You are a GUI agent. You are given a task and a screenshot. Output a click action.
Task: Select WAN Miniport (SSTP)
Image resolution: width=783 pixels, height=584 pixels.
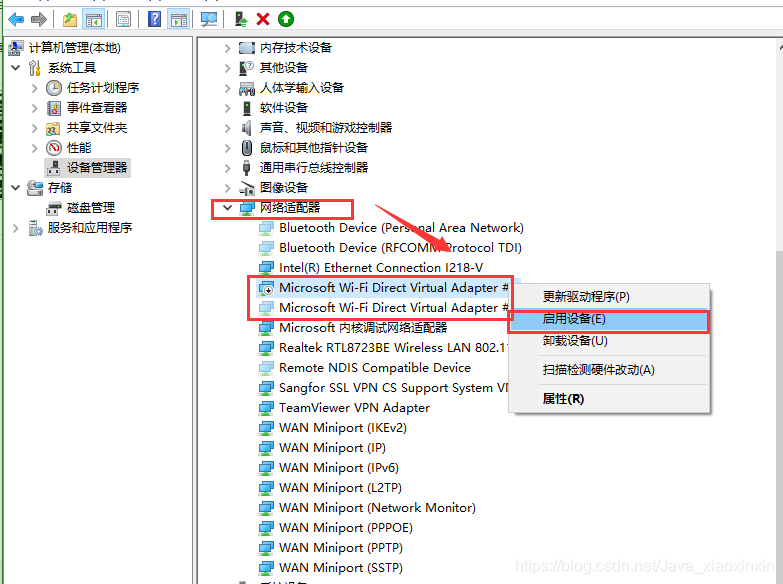(x=341, y=568)
